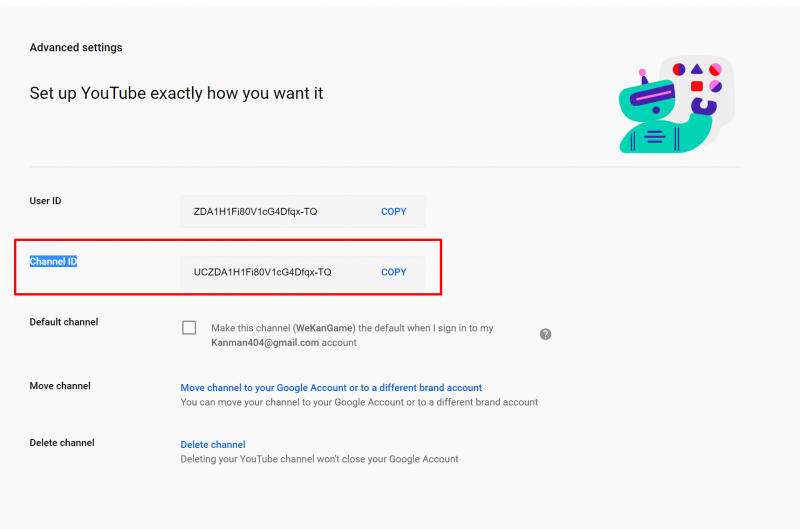The image size is (800, 529).
Task: Click the Channel ID text UCZDA1H1Fi80V1cG4Dfqx-TQ
Action: (263, 272)
